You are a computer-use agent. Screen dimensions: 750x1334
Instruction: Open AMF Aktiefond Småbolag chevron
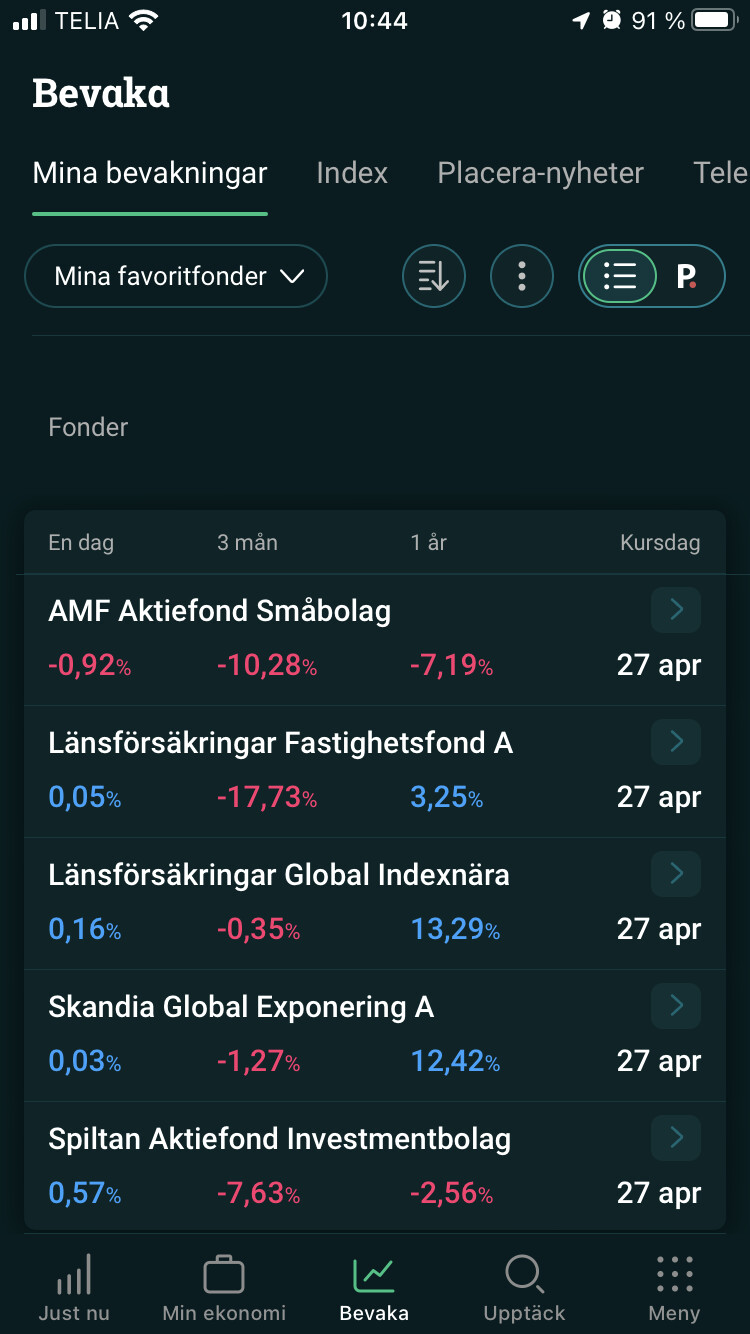point(676,609)
